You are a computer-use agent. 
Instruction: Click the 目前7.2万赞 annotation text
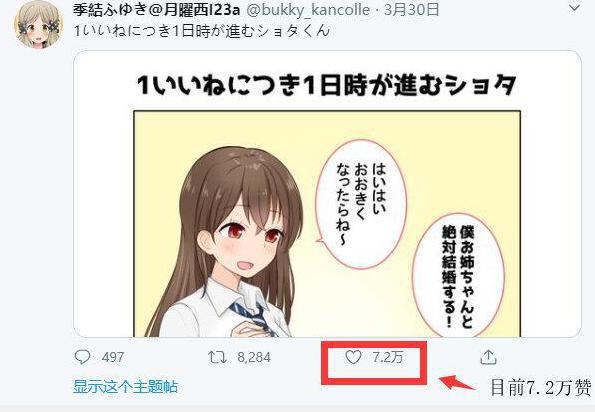(541, 387)
